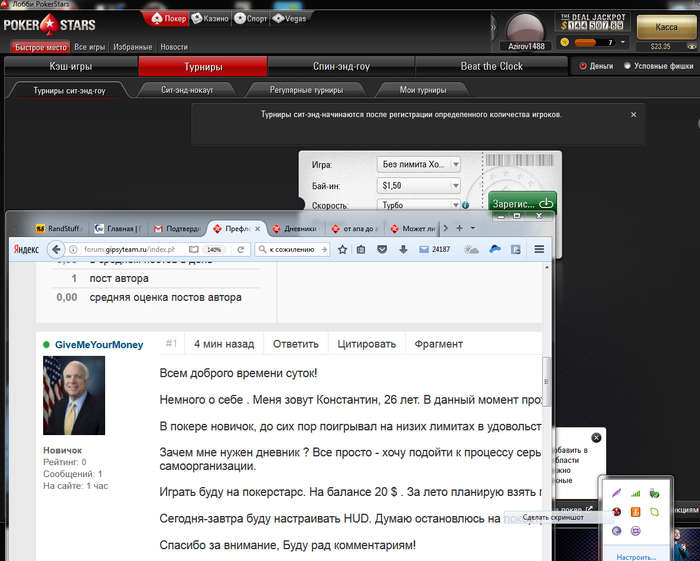The width and height of the screenshot is (700, 561).
Task: Click the Azirov1488 player avatar
Action: click(525, 29)
